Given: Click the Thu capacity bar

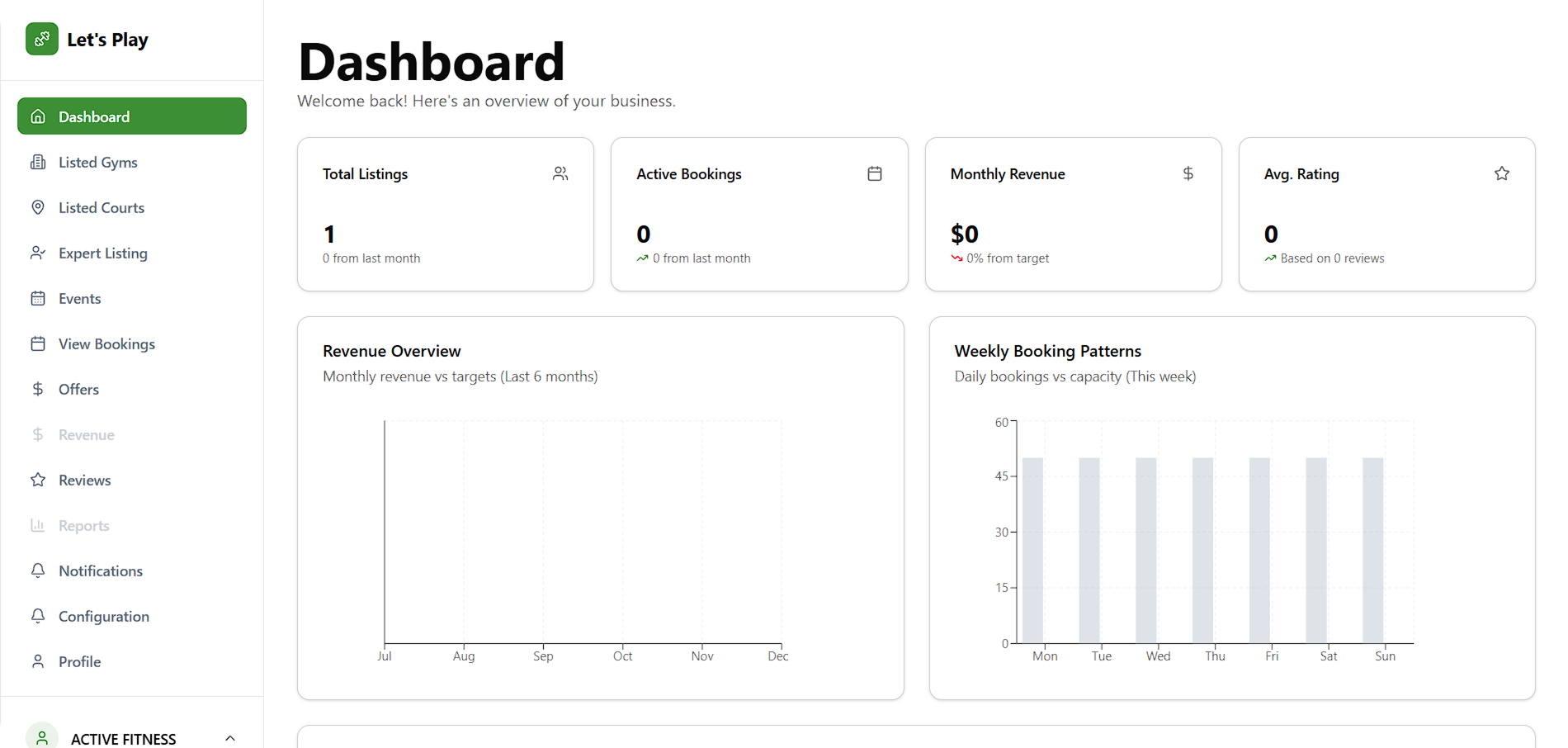Looking at the screenshot, I should [1203, 551].
